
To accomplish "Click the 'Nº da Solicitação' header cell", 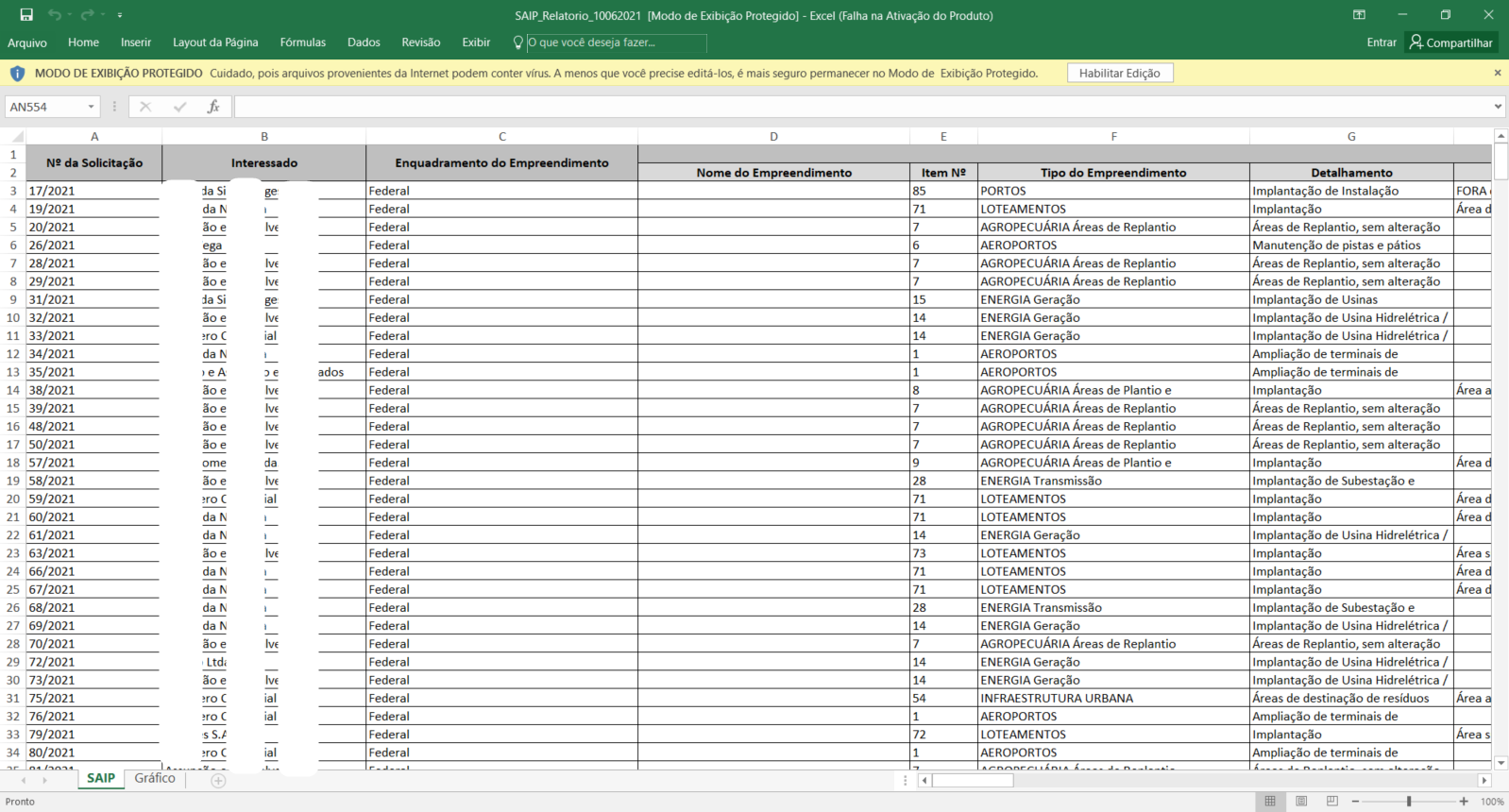I will pos(94,163).
